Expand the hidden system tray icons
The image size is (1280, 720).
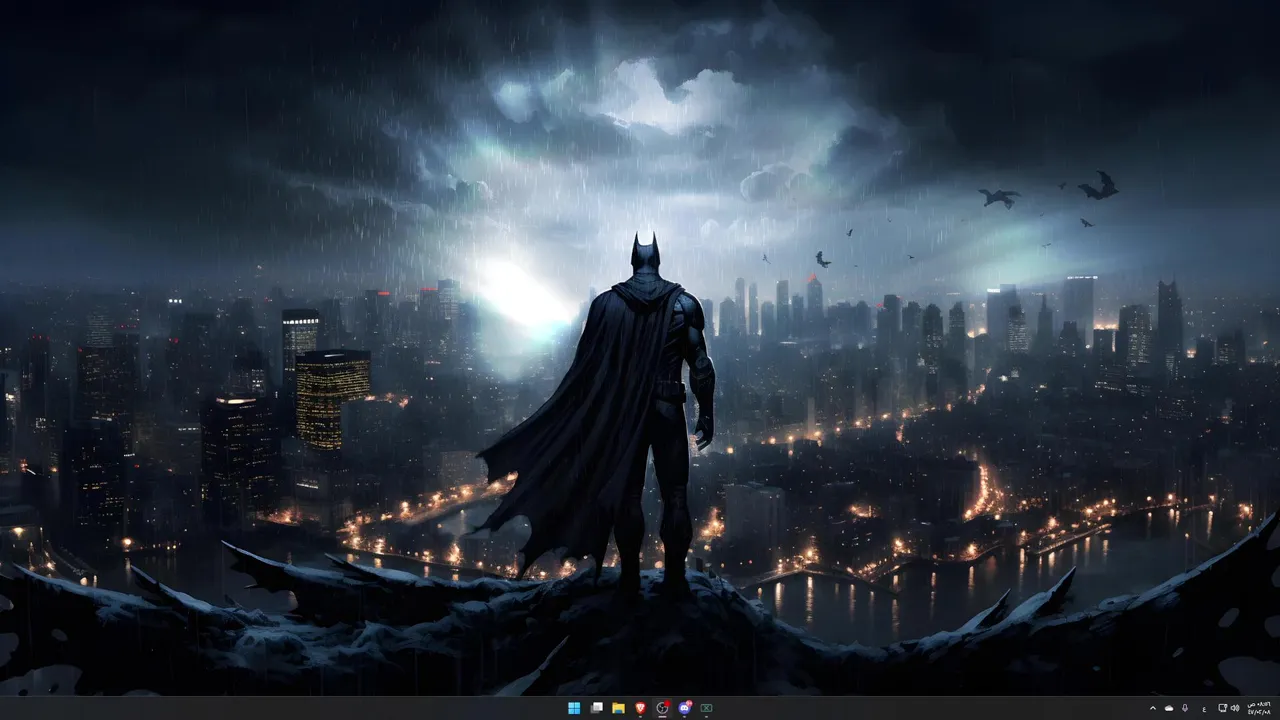pos(1153,708)
